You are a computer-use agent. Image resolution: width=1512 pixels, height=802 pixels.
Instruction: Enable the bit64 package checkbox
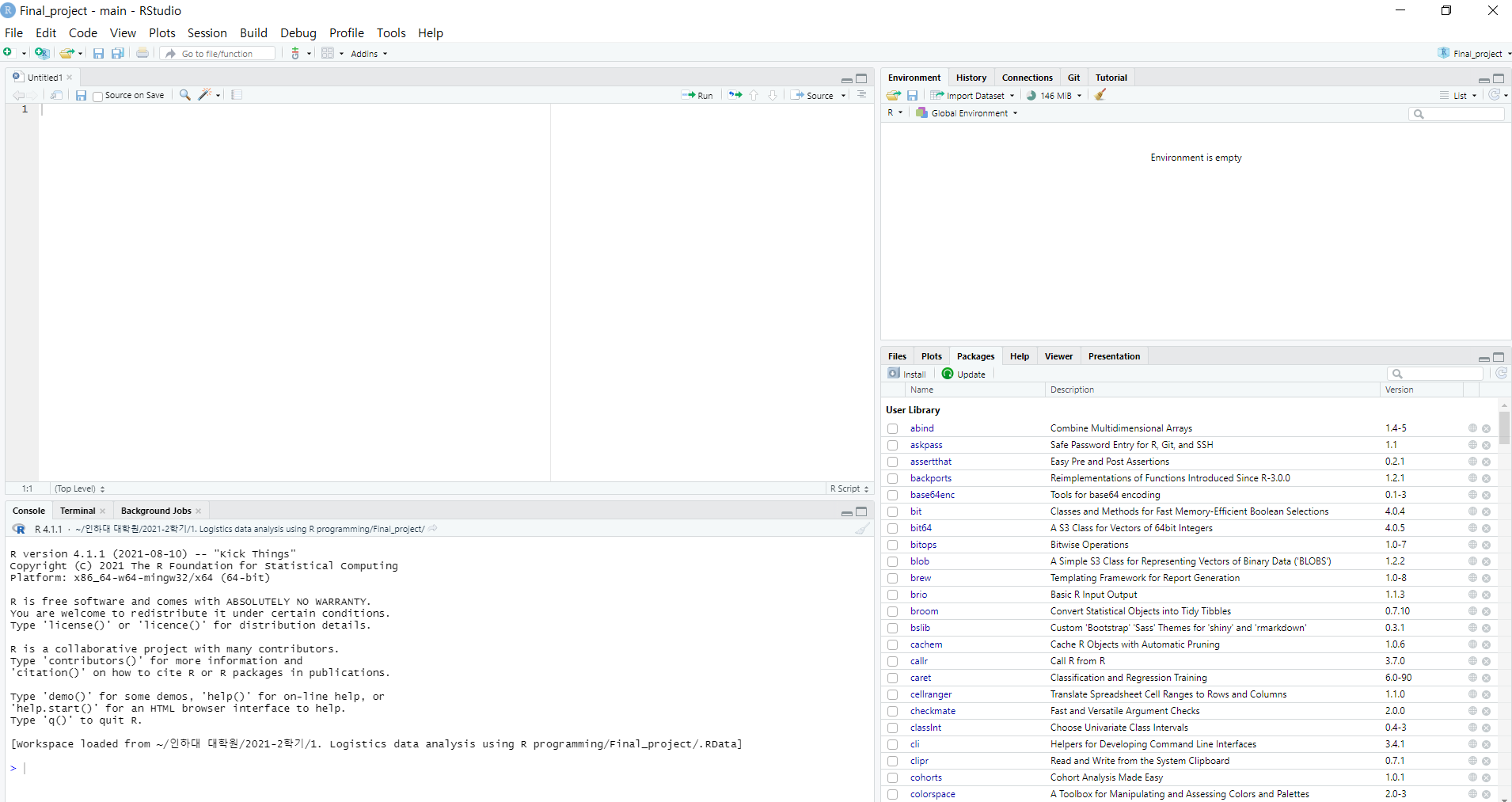click(x=893, y=528)
